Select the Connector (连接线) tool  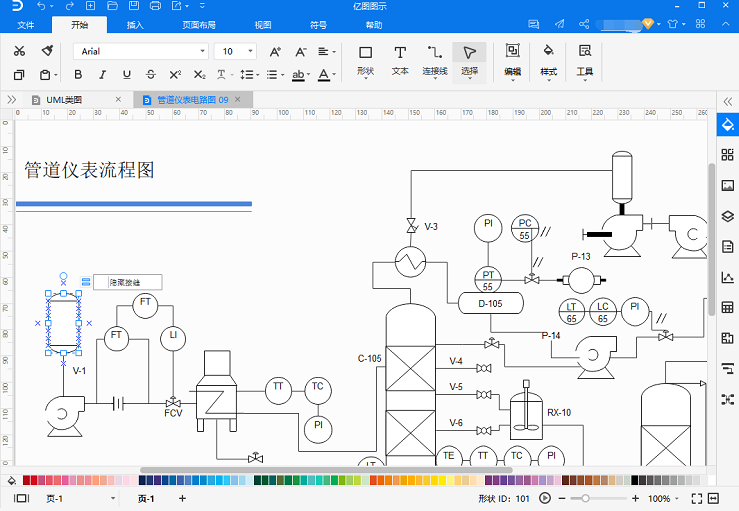tap(435, 61)
